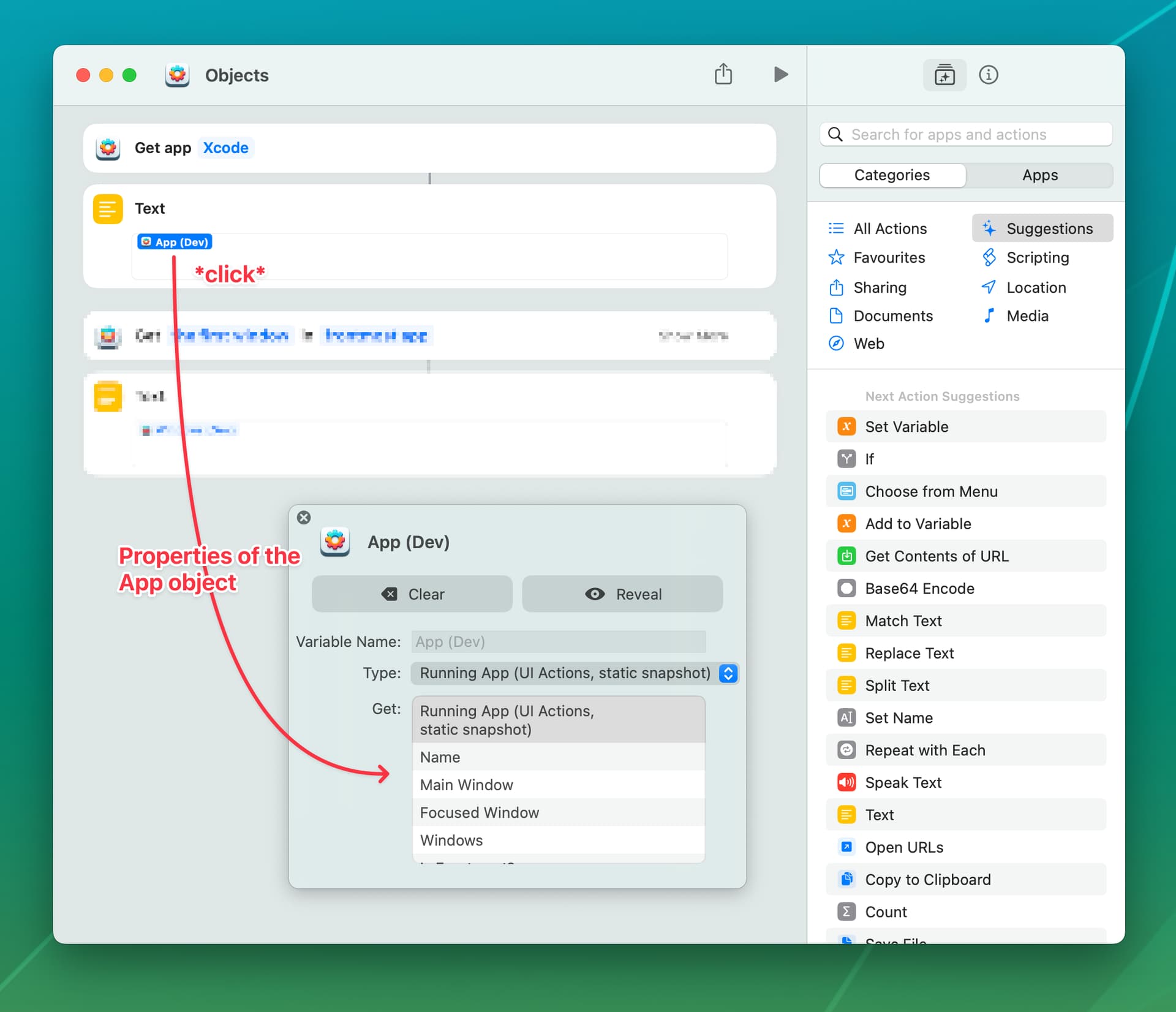Open the shortcut details info icon
The image size is (1176, 1012).
988,75
